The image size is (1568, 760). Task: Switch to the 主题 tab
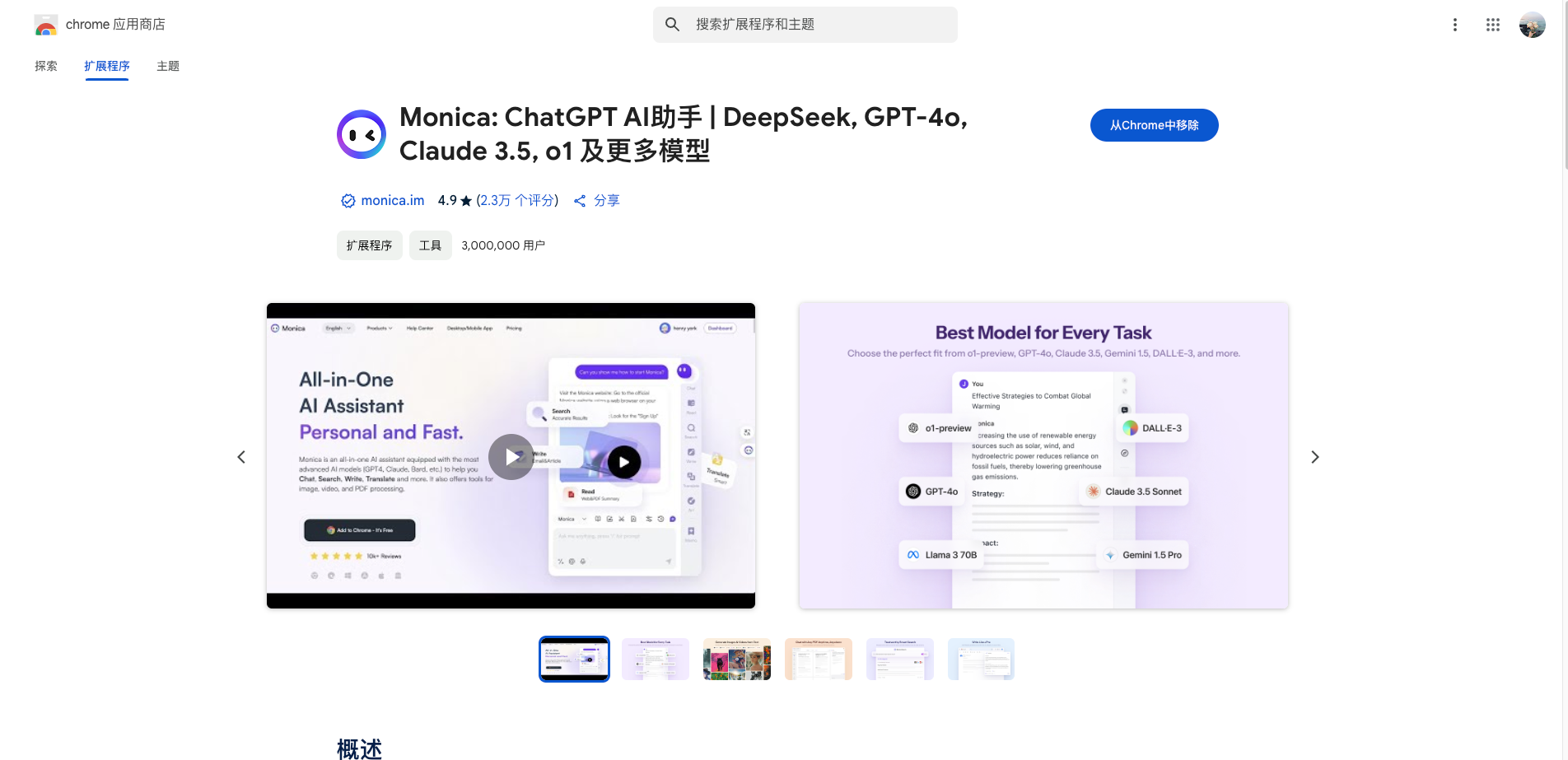click(168, 66)
